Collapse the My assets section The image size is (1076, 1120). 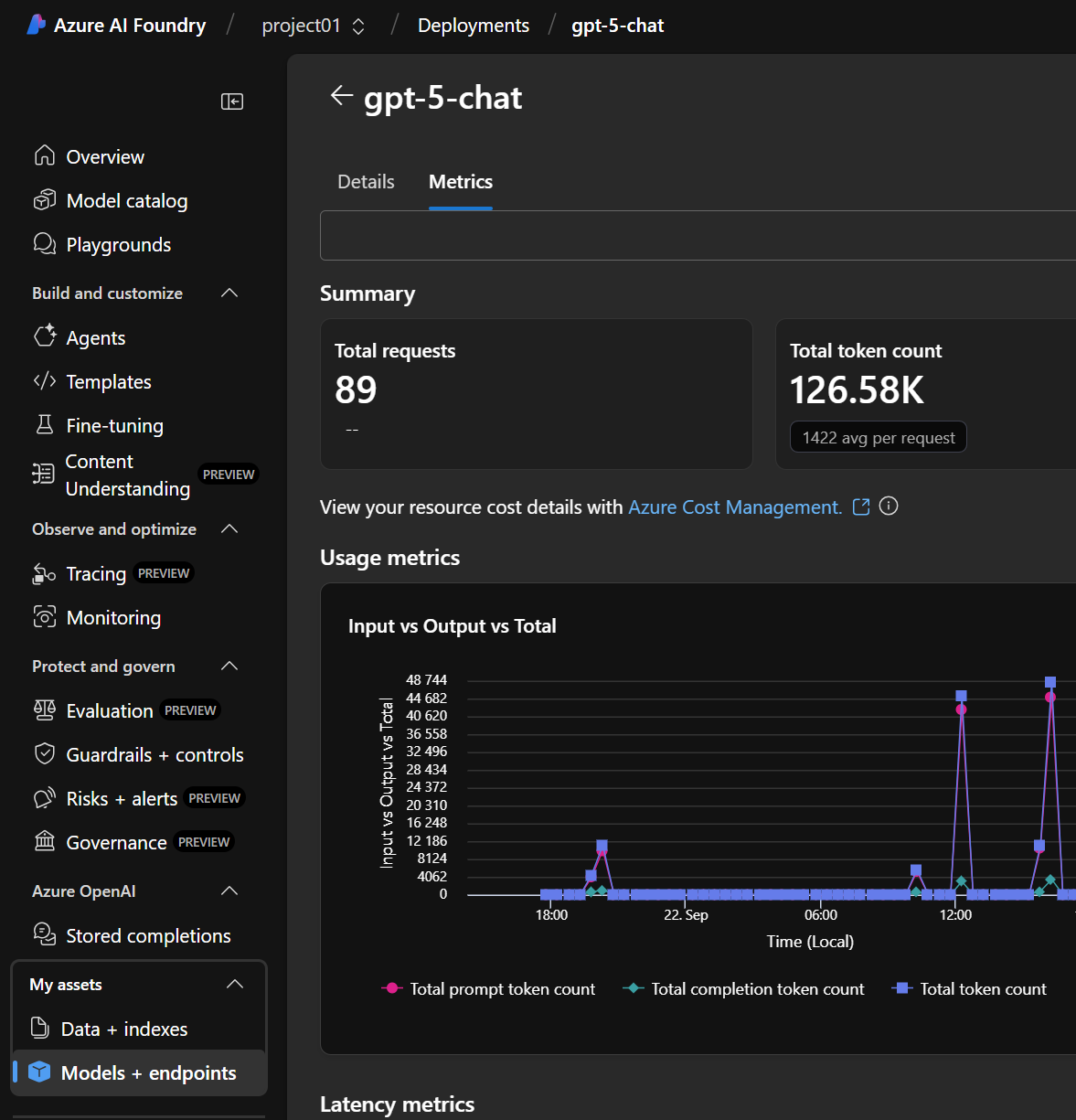point(234,984)
